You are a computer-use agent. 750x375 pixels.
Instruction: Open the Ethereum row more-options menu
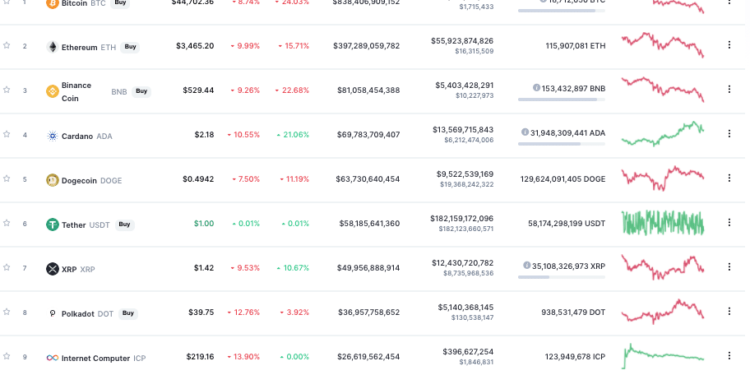[729, 45]
